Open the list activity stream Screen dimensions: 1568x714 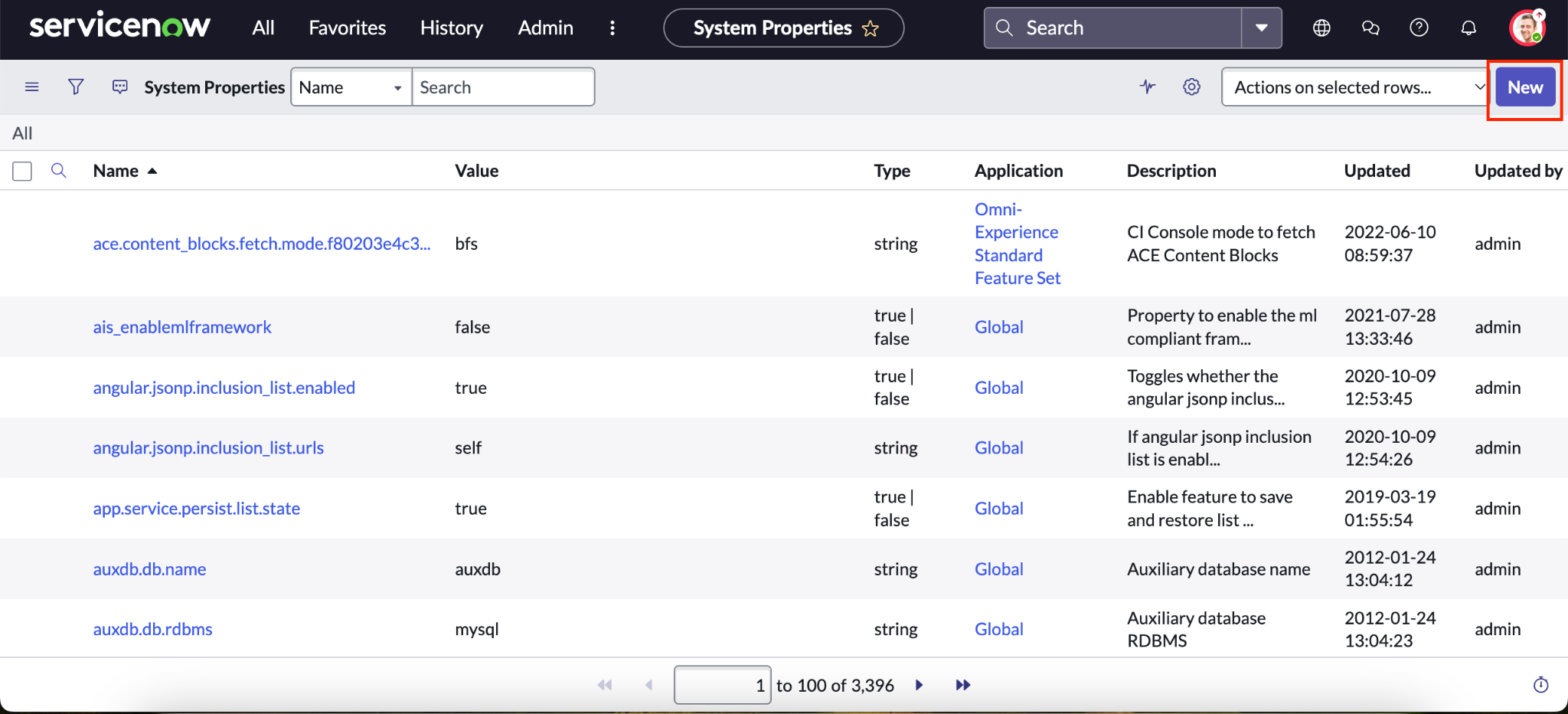(x=1148, y=87)
